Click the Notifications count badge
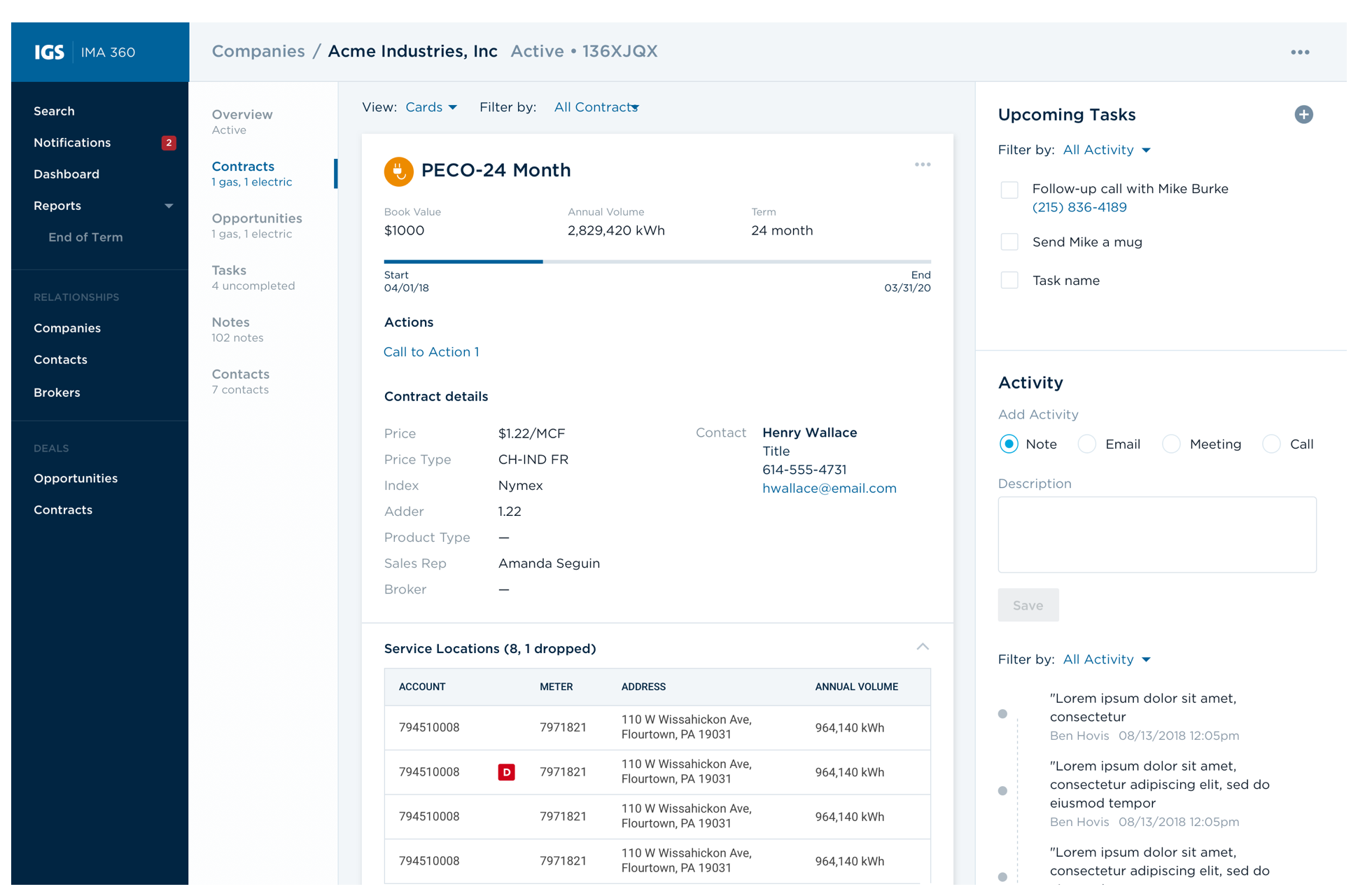The height and width of the screenshot is (896, 1358). point(169,143)
